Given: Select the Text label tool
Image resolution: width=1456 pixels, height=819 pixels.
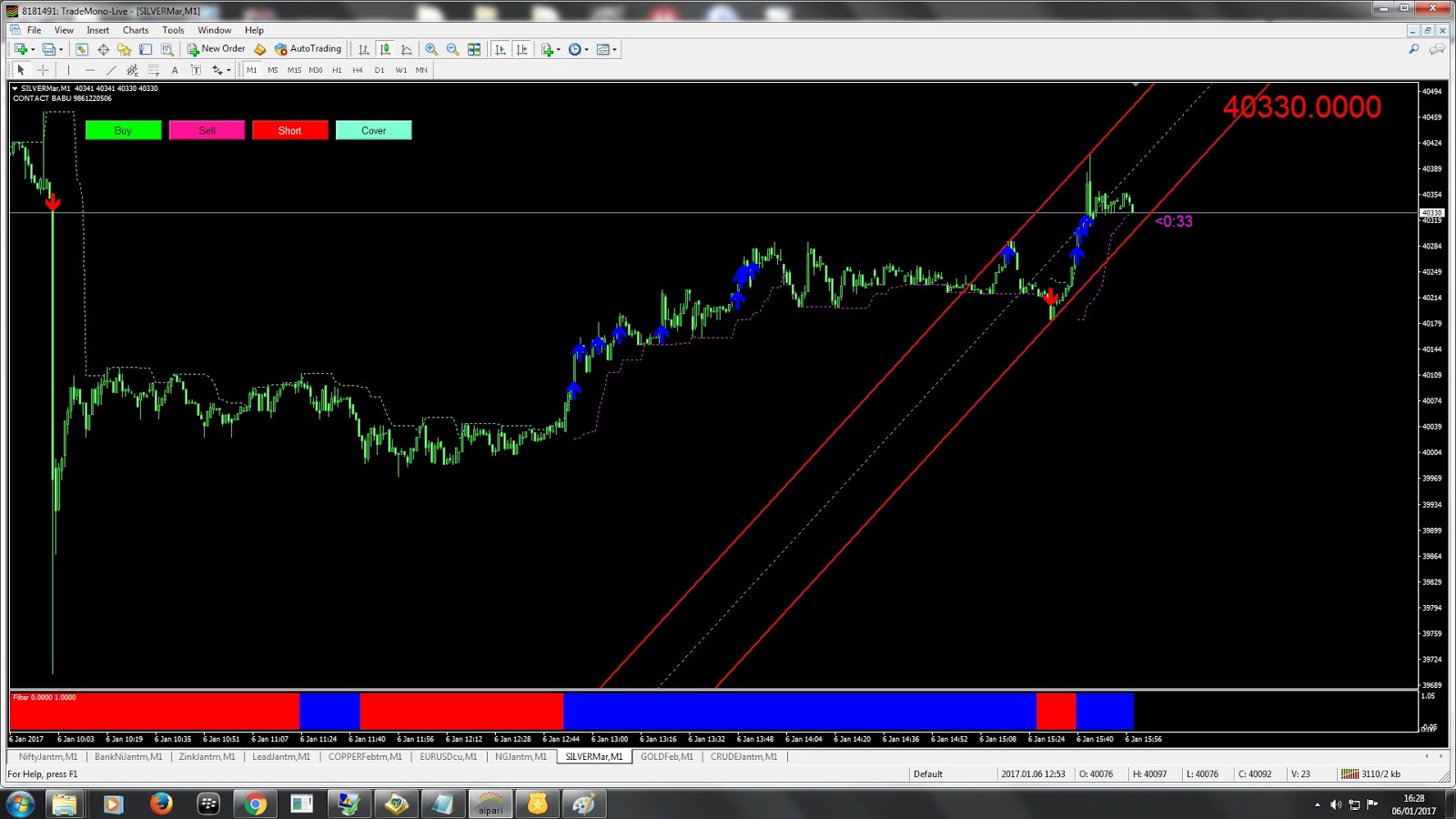Looking at the screenshot, I should (196, 70).
